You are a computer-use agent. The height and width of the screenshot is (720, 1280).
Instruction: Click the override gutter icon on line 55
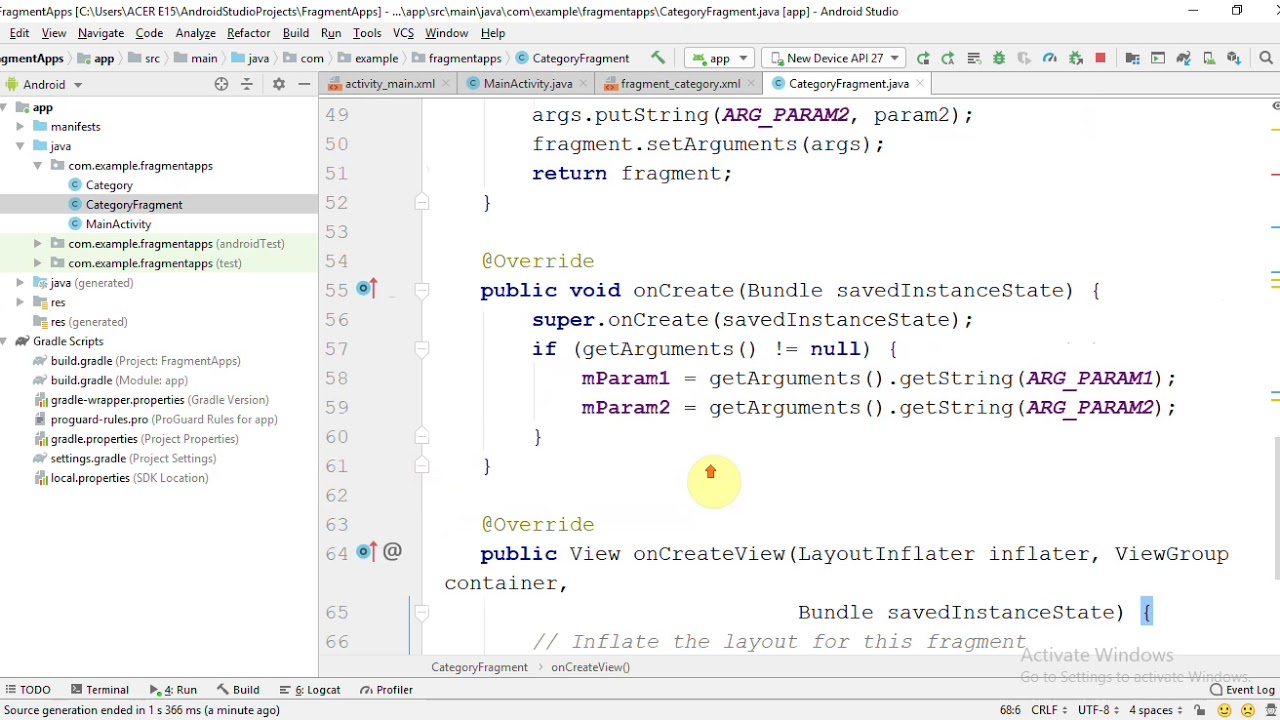click(366, 290)
